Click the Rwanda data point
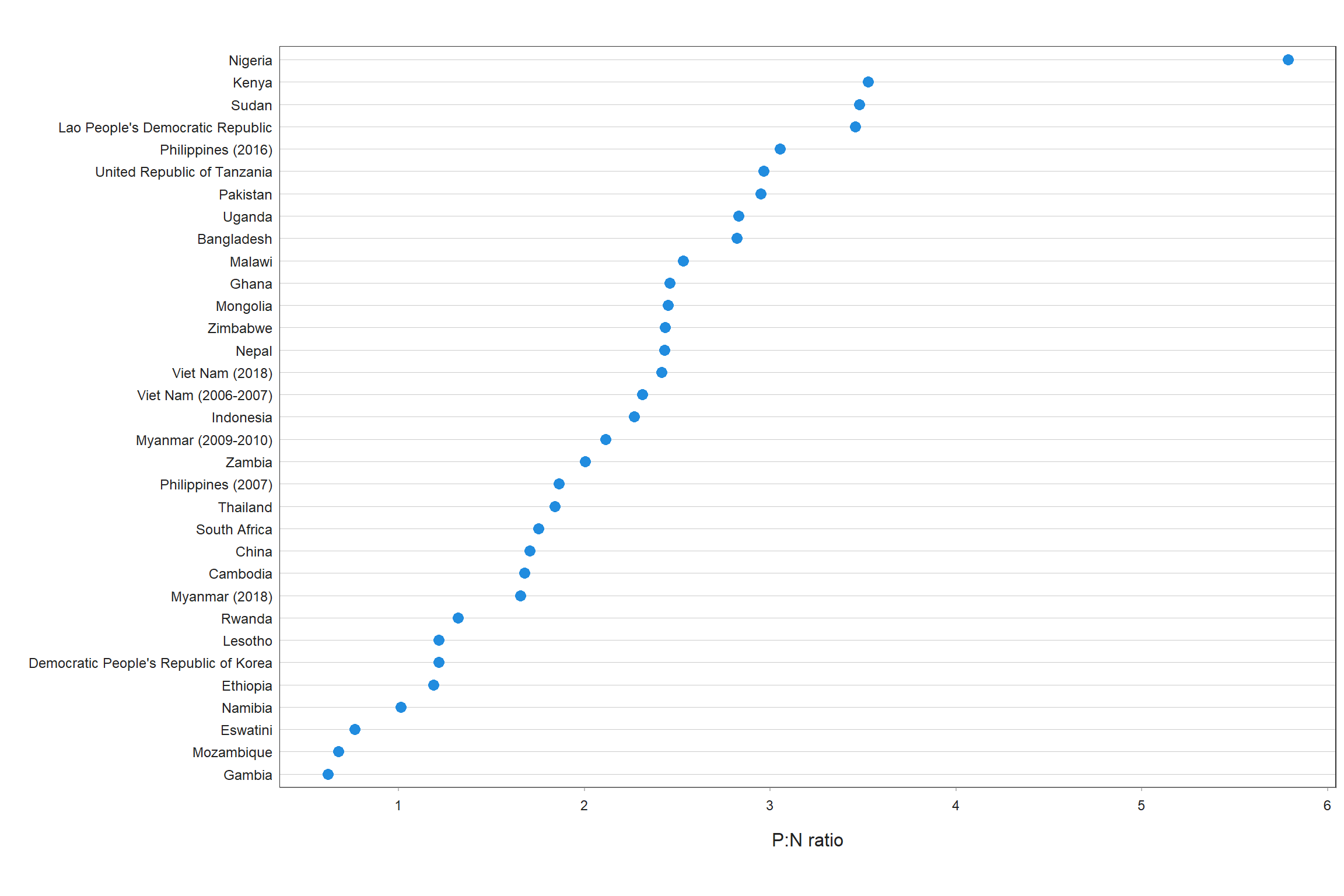 [x=458, y=618]
